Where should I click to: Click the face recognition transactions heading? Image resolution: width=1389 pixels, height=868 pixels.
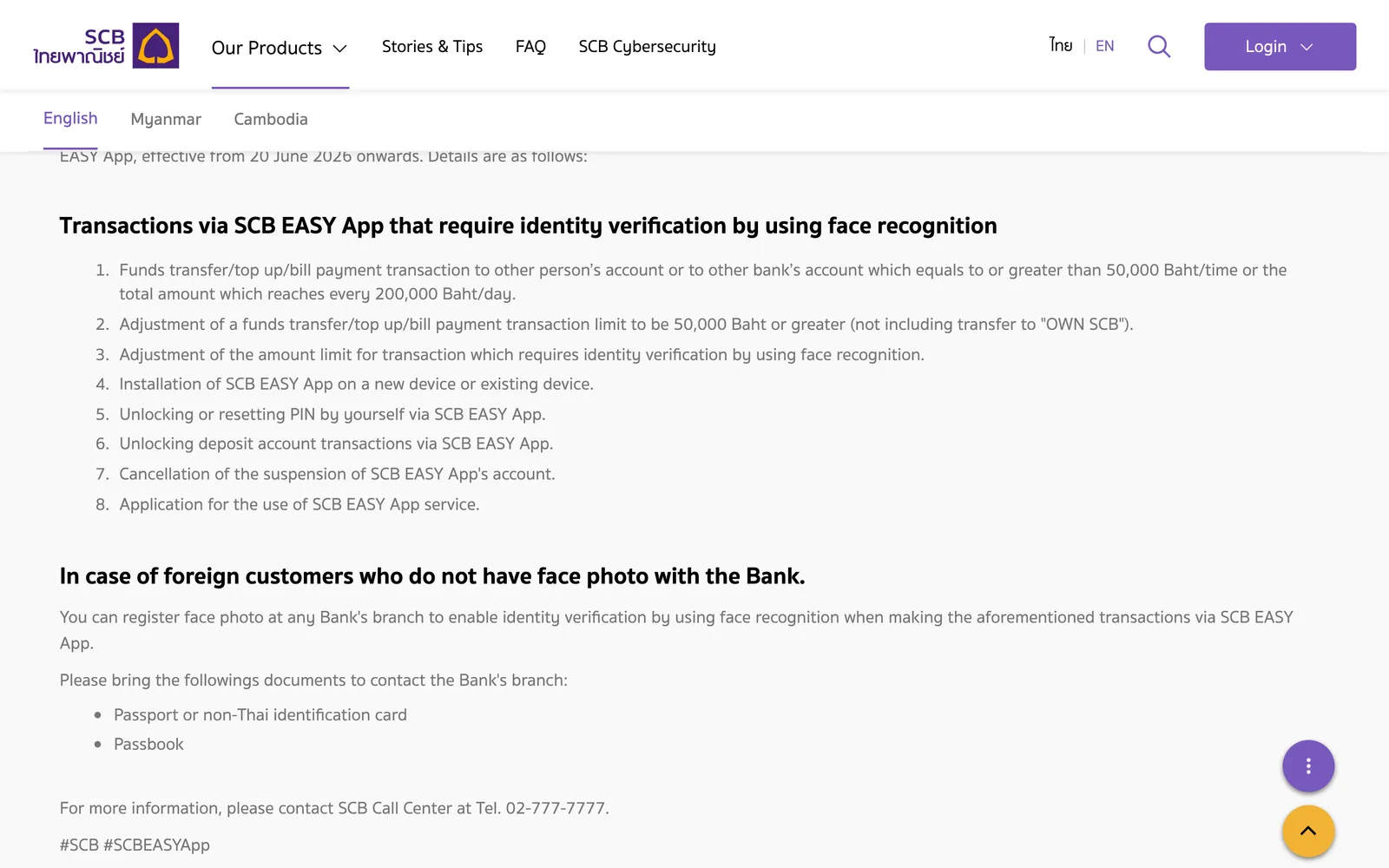click(x=528, y=226)
